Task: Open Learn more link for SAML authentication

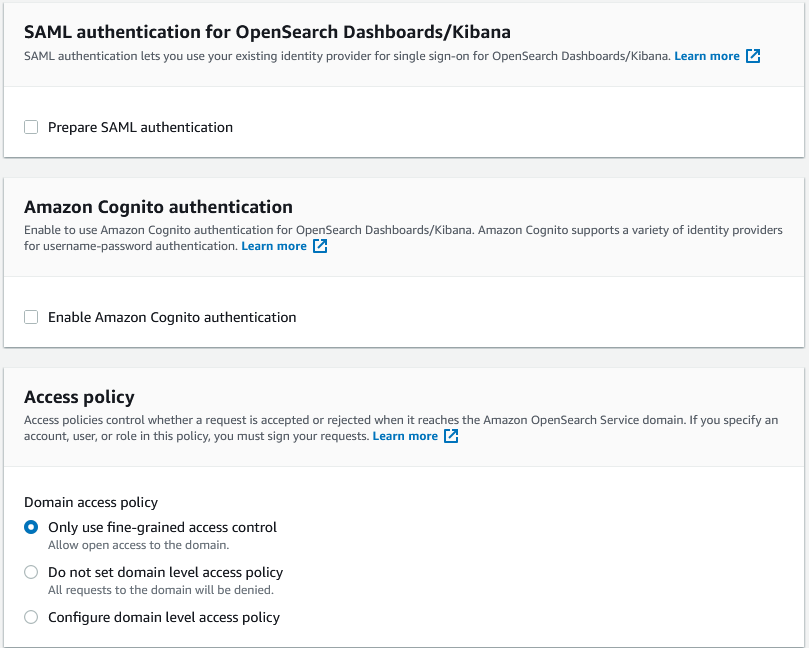Action: 706,56
